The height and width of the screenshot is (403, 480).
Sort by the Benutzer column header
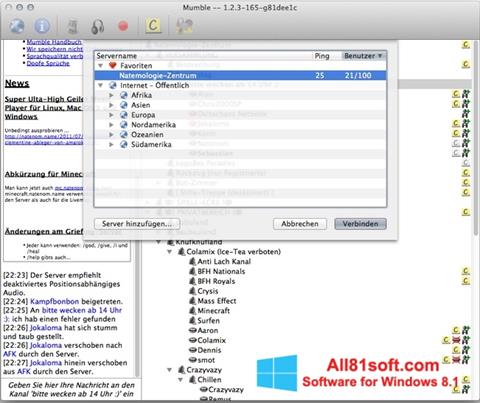tap(363, 56)
